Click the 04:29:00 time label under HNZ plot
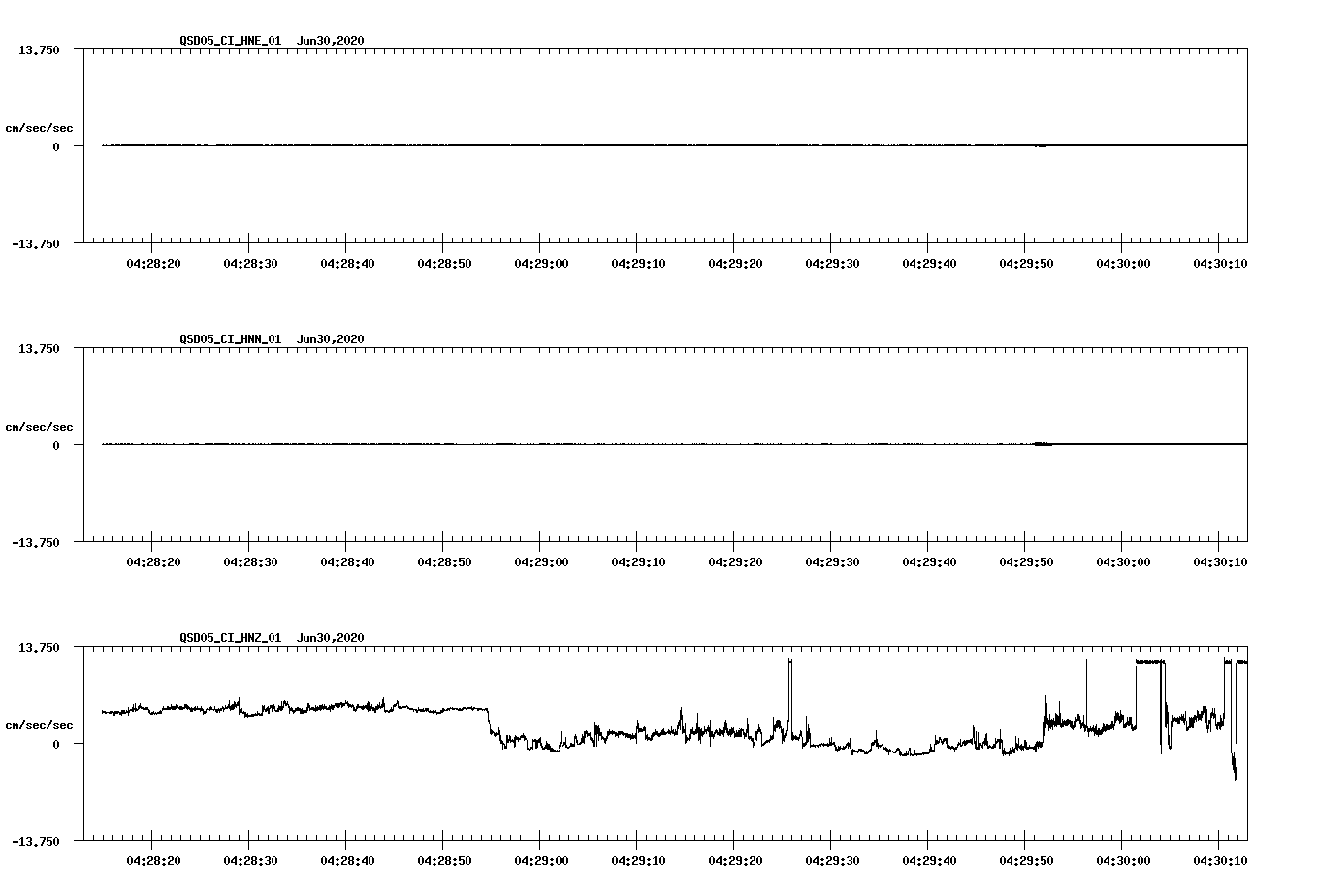This screenshot has height=896, width=1317. click(x=541, y=861)
